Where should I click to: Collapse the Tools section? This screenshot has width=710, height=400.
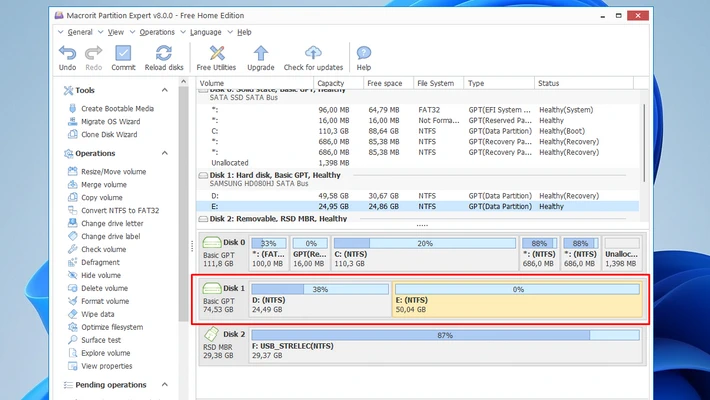(x=165, y=90)
